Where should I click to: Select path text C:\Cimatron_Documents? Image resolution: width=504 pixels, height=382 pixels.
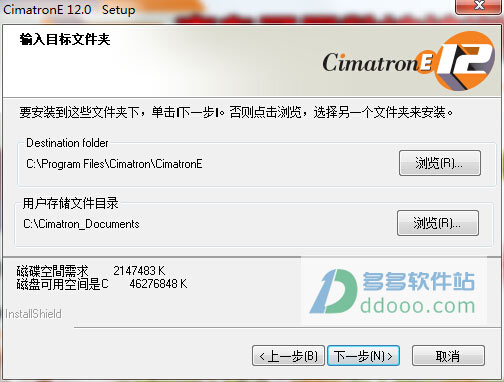81,224
